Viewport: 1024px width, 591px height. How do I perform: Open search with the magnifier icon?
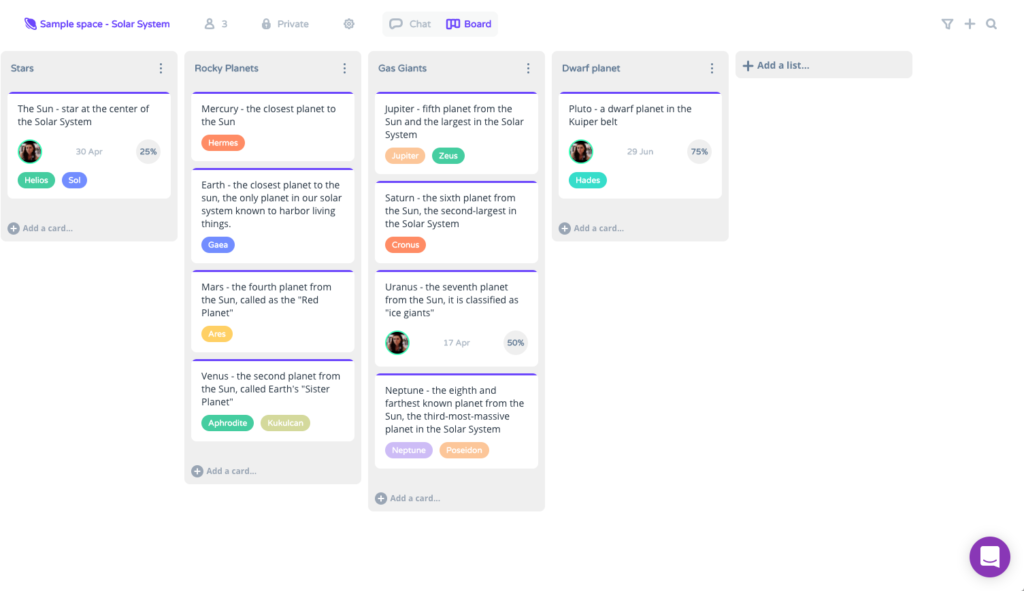pos(991,23)
